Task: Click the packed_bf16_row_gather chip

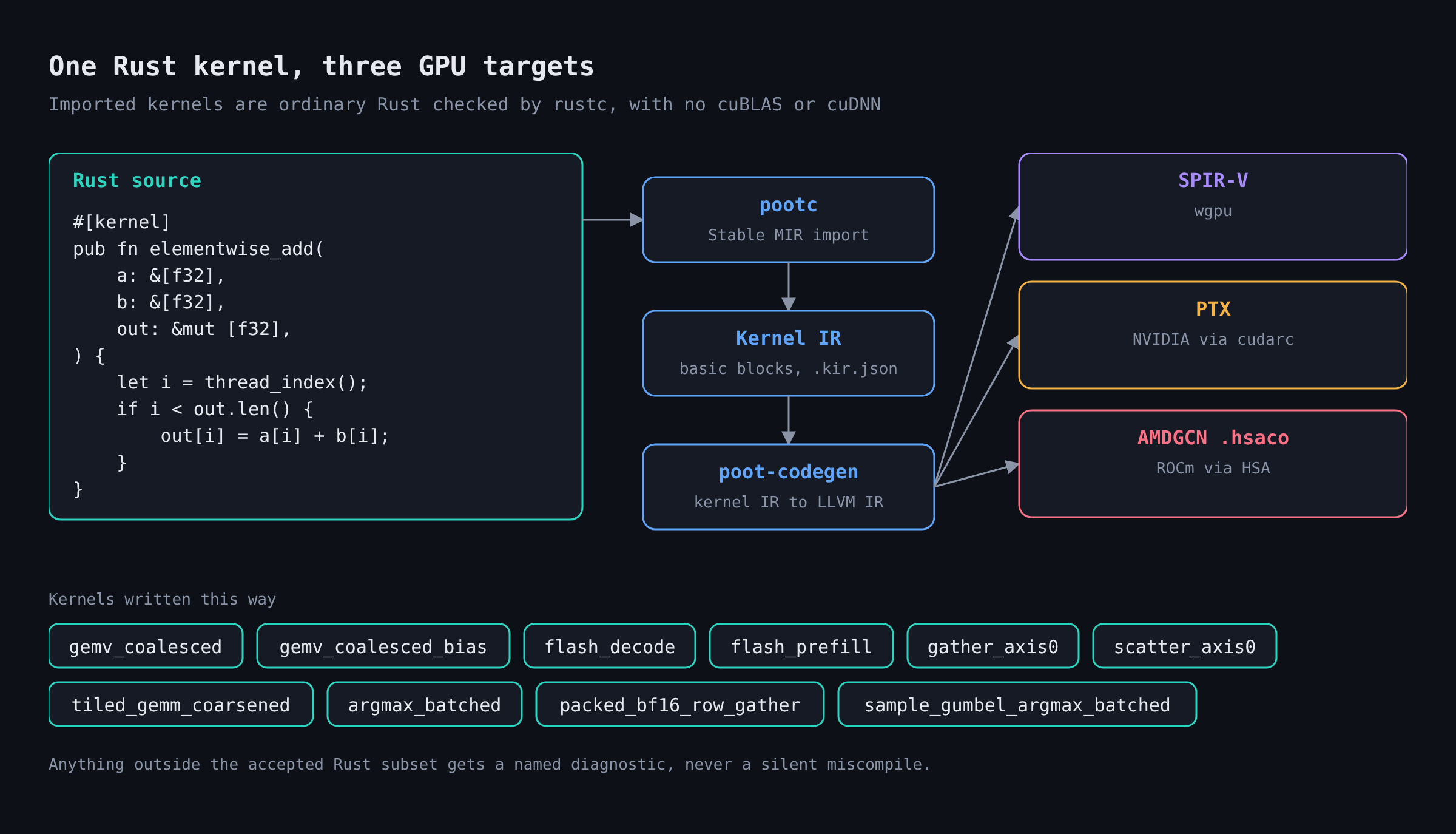Action: [x=680, y=704]
